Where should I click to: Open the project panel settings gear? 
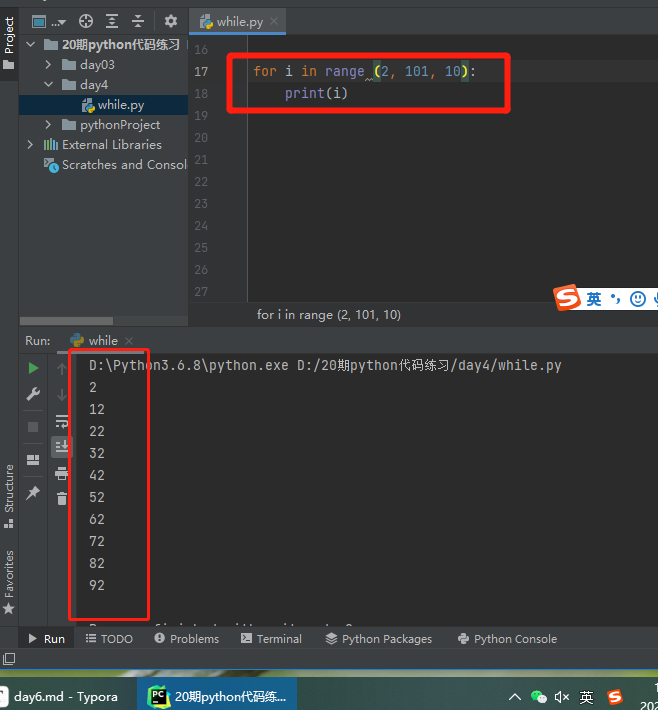tap(170, 21)
